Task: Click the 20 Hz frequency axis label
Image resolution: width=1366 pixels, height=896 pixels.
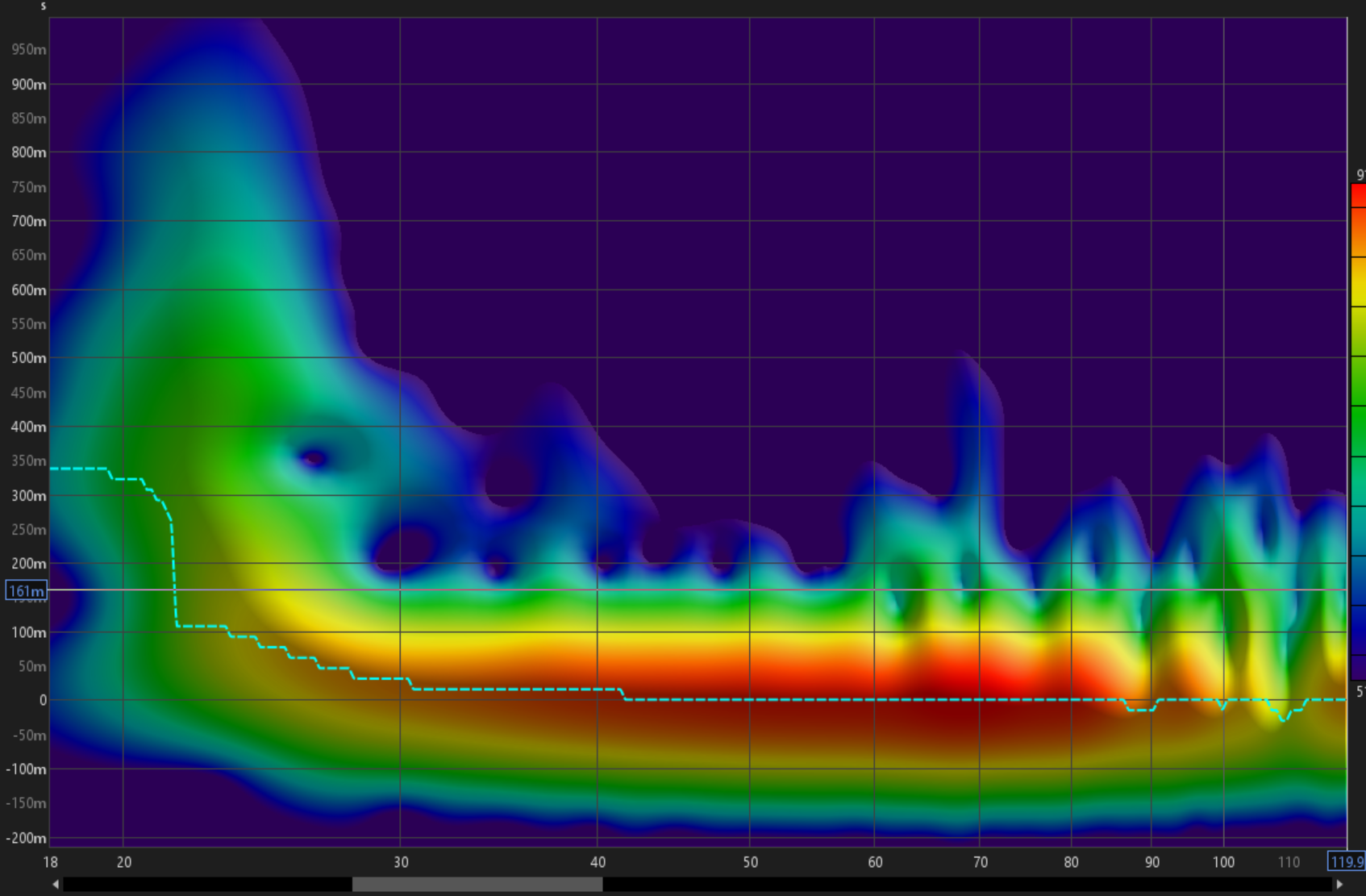Action: 124,862
